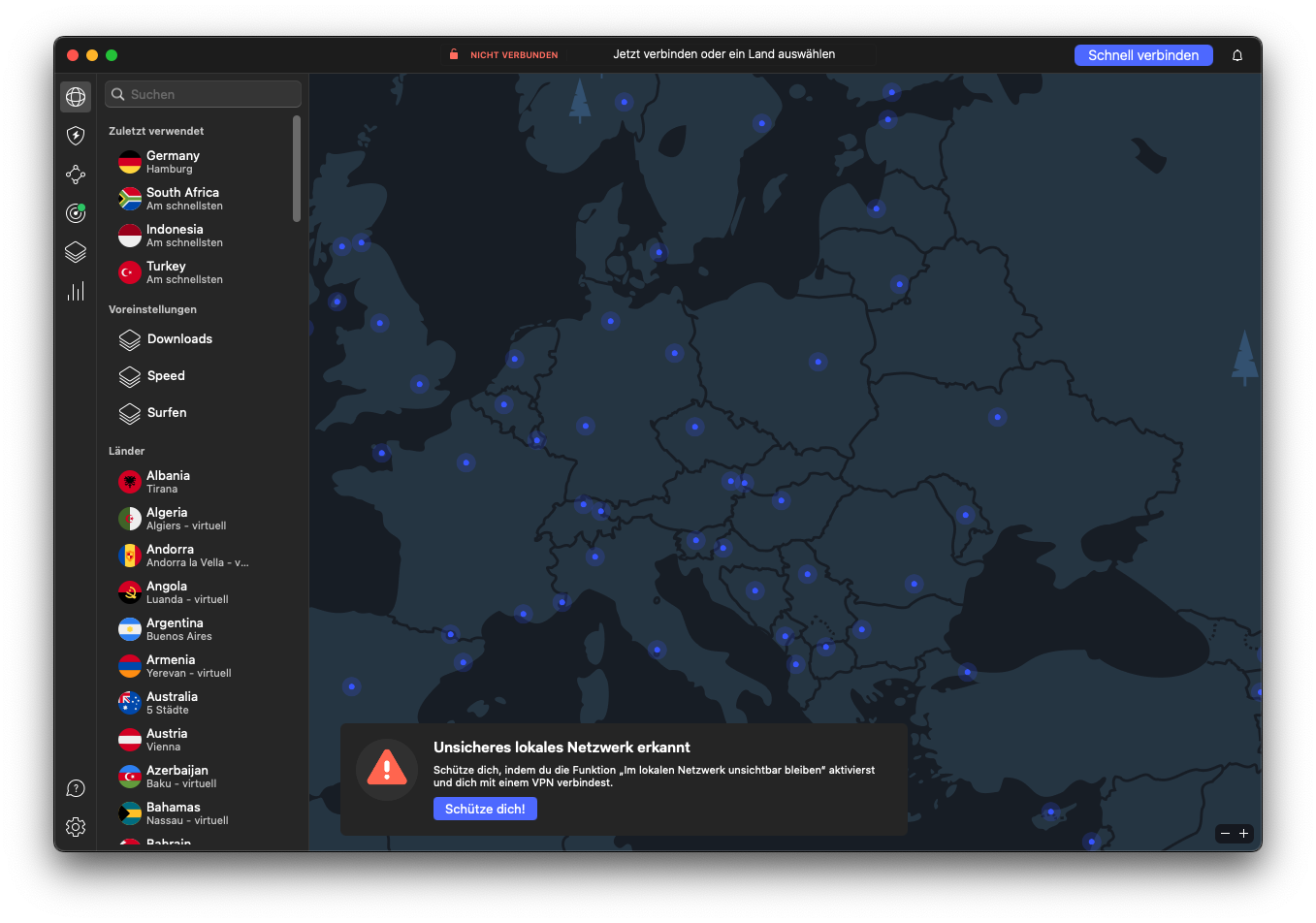Open the help question mark icon

76,788
